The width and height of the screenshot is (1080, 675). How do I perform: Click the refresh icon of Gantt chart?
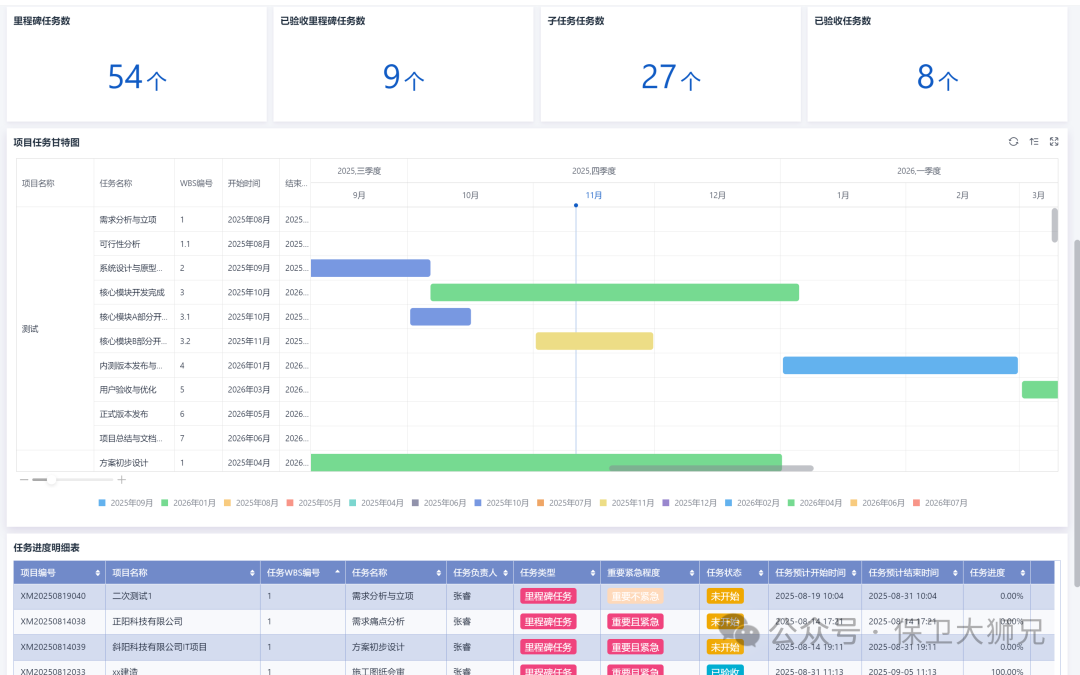1013,142
